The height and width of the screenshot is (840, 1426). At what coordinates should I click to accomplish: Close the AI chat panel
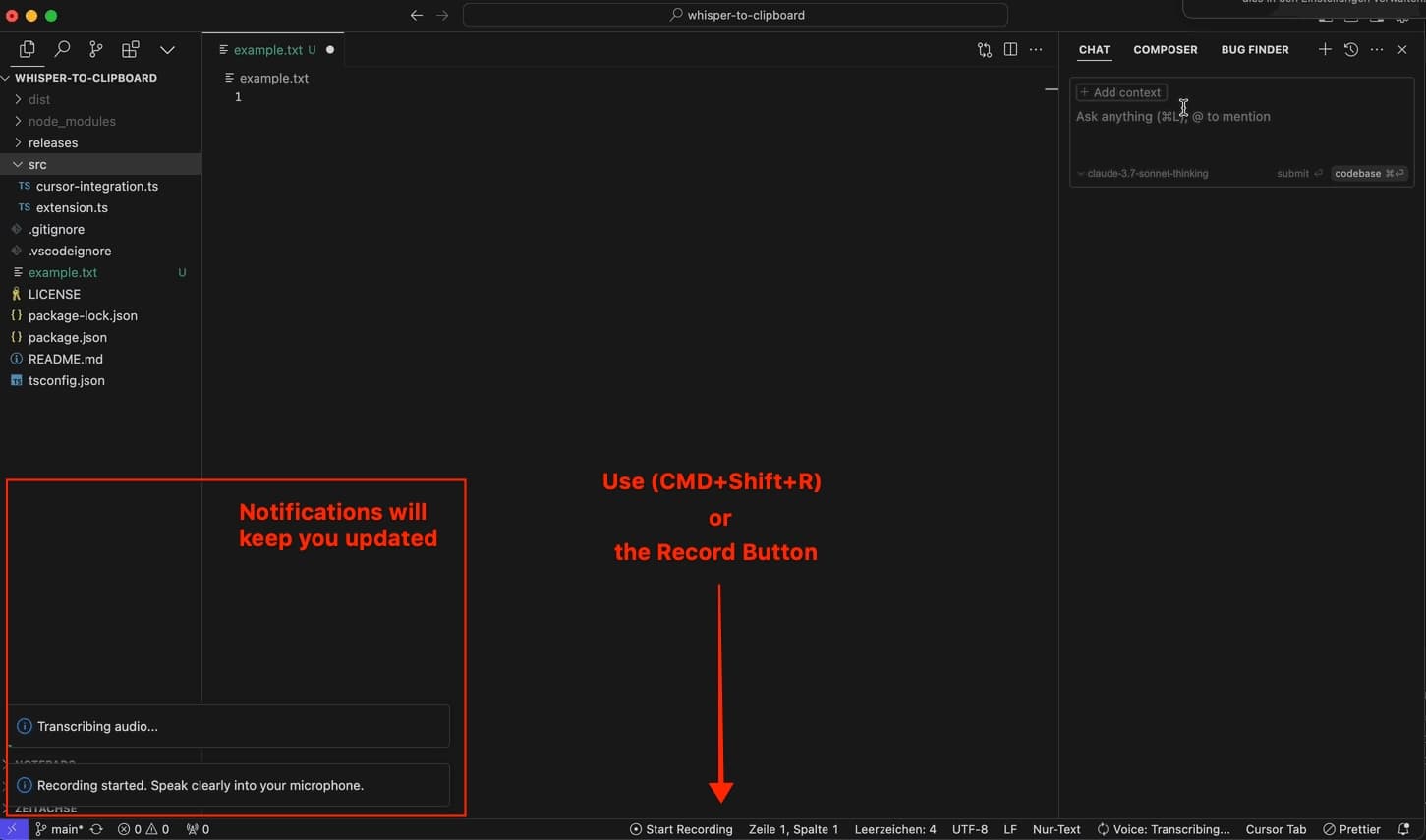point(1402,49)
